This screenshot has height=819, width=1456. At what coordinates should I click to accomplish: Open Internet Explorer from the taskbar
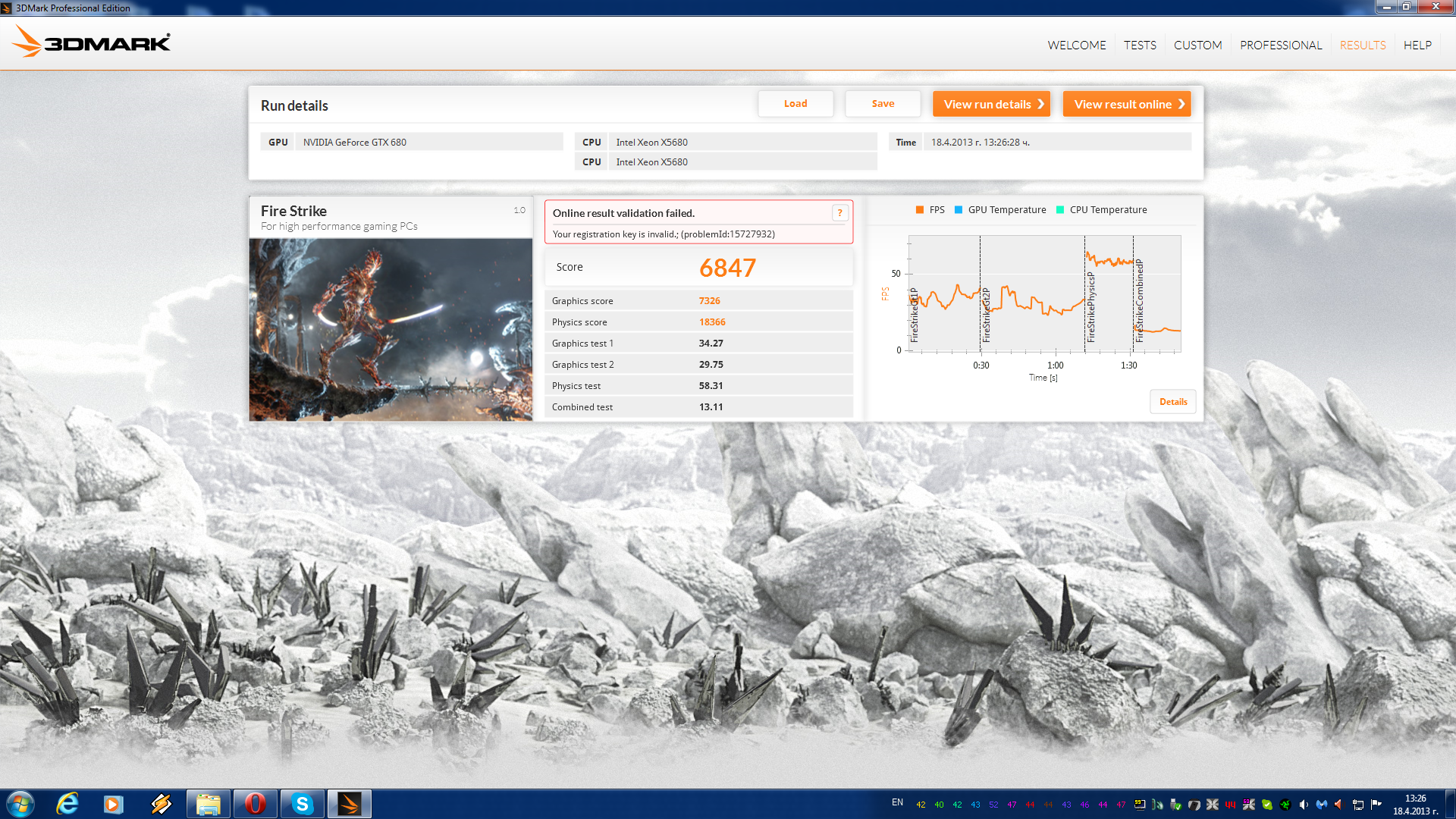point(67,804)
